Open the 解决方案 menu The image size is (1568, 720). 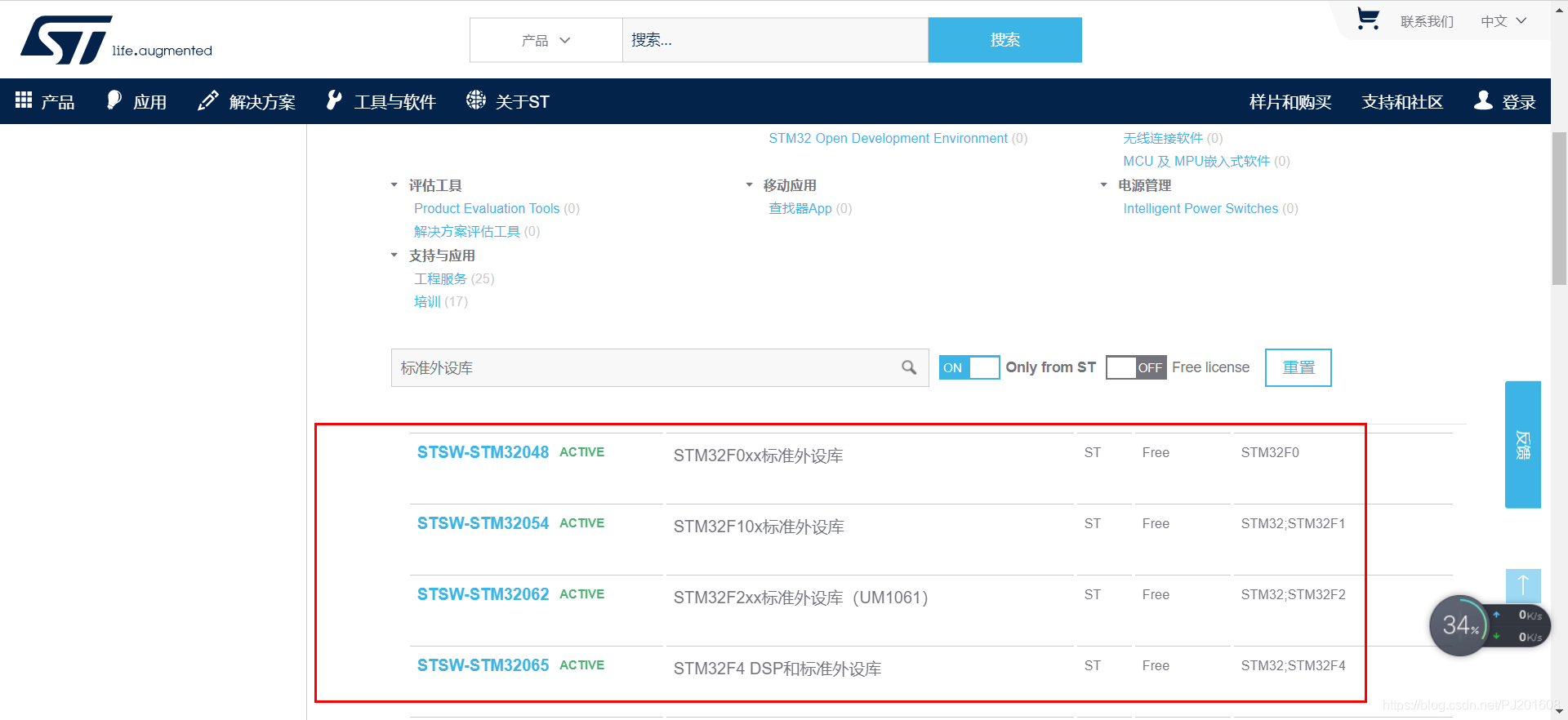262,102
